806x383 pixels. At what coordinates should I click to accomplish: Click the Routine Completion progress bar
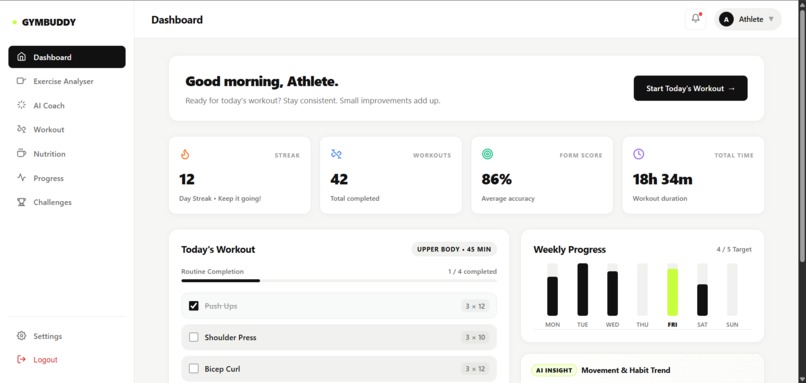[x=339, y=281]
